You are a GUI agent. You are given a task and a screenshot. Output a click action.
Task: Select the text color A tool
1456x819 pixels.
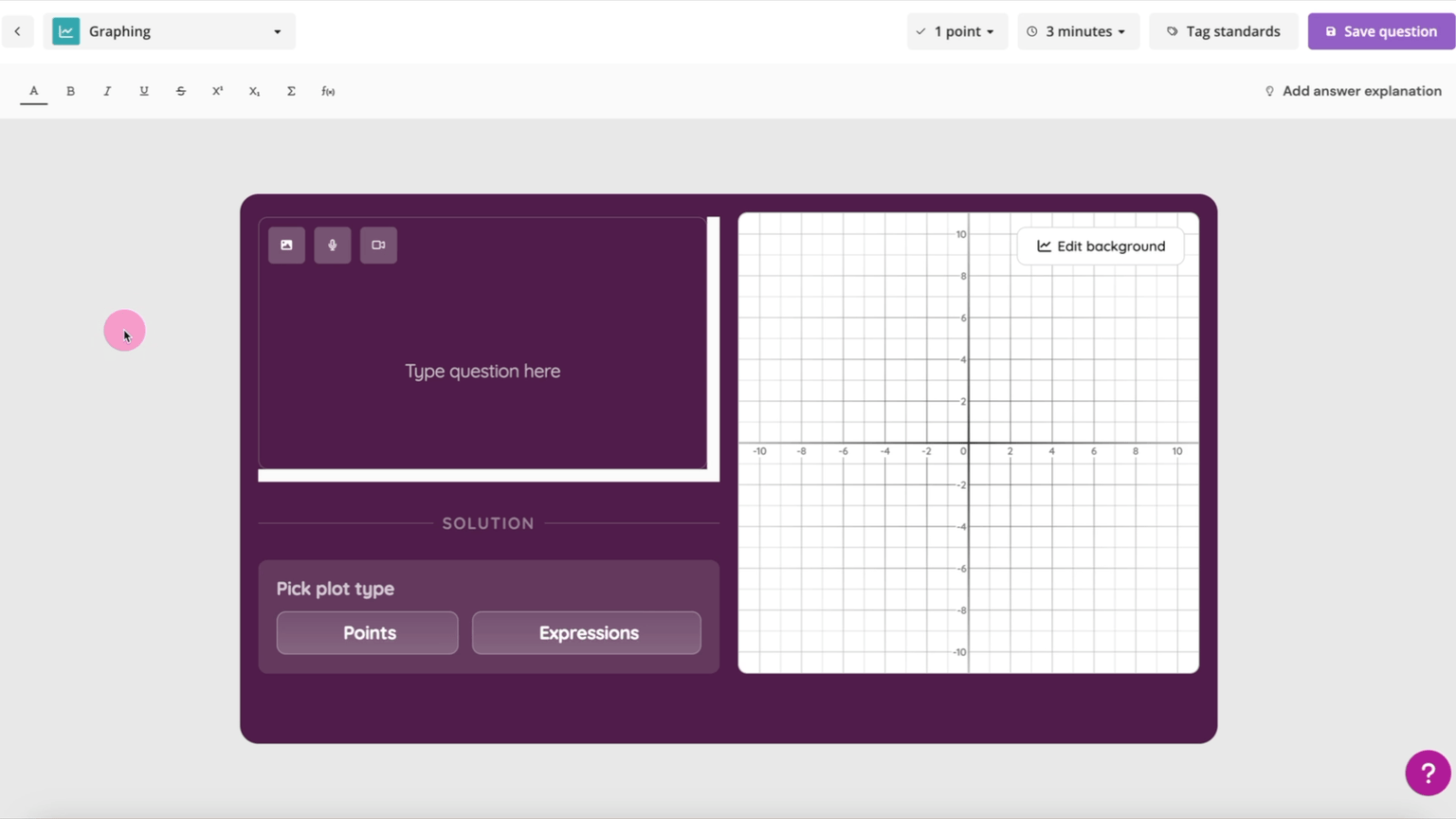point(33,92)
